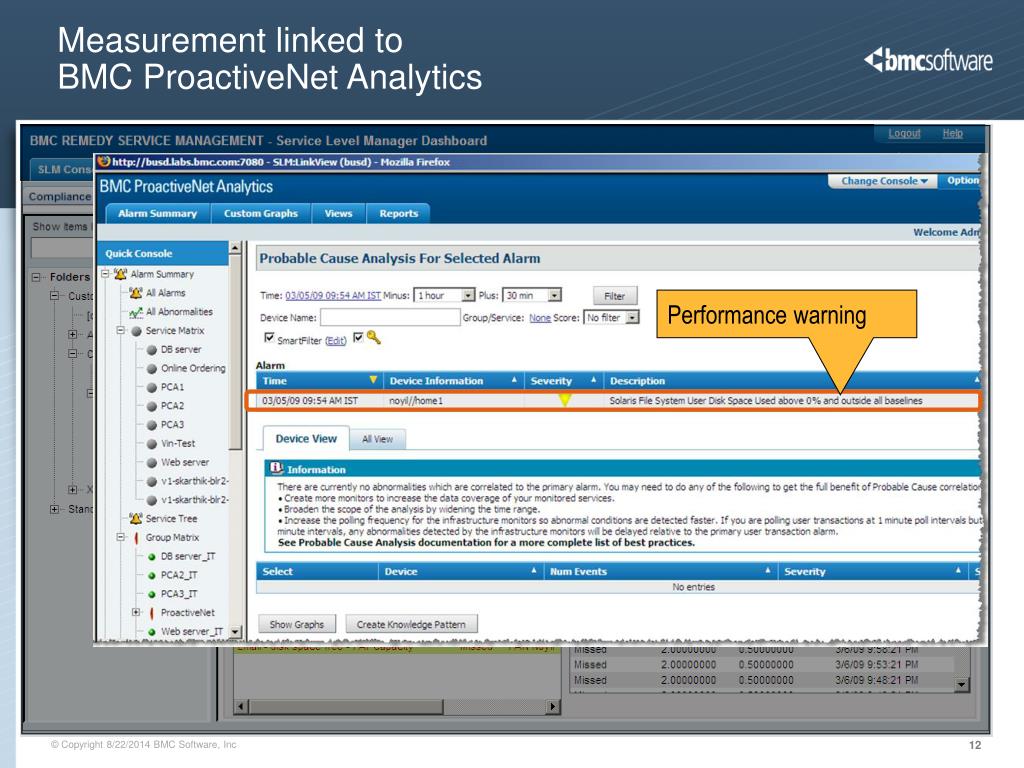Click the Solaris File System alarm description
Viewport: 1024px width, 768px height.
[x=765, y=400]
